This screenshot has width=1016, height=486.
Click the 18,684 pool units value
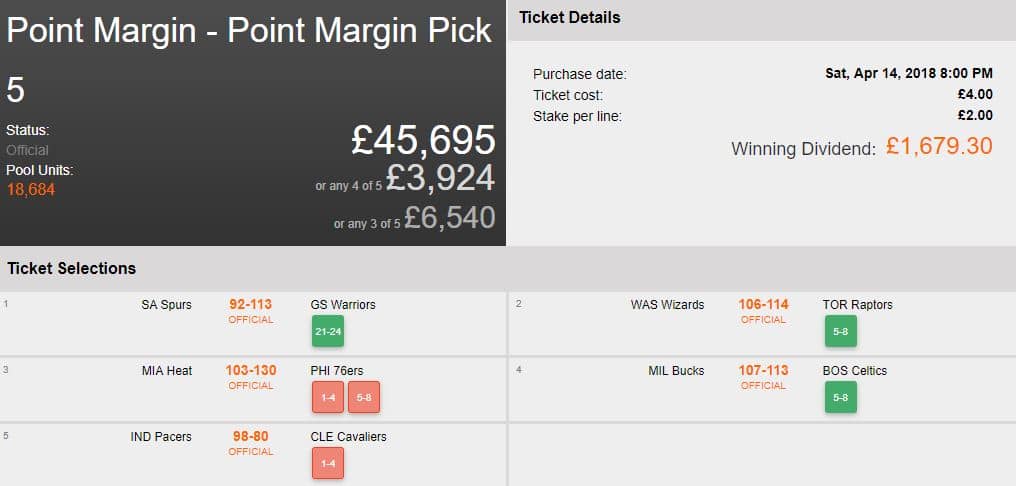[31, 189]
